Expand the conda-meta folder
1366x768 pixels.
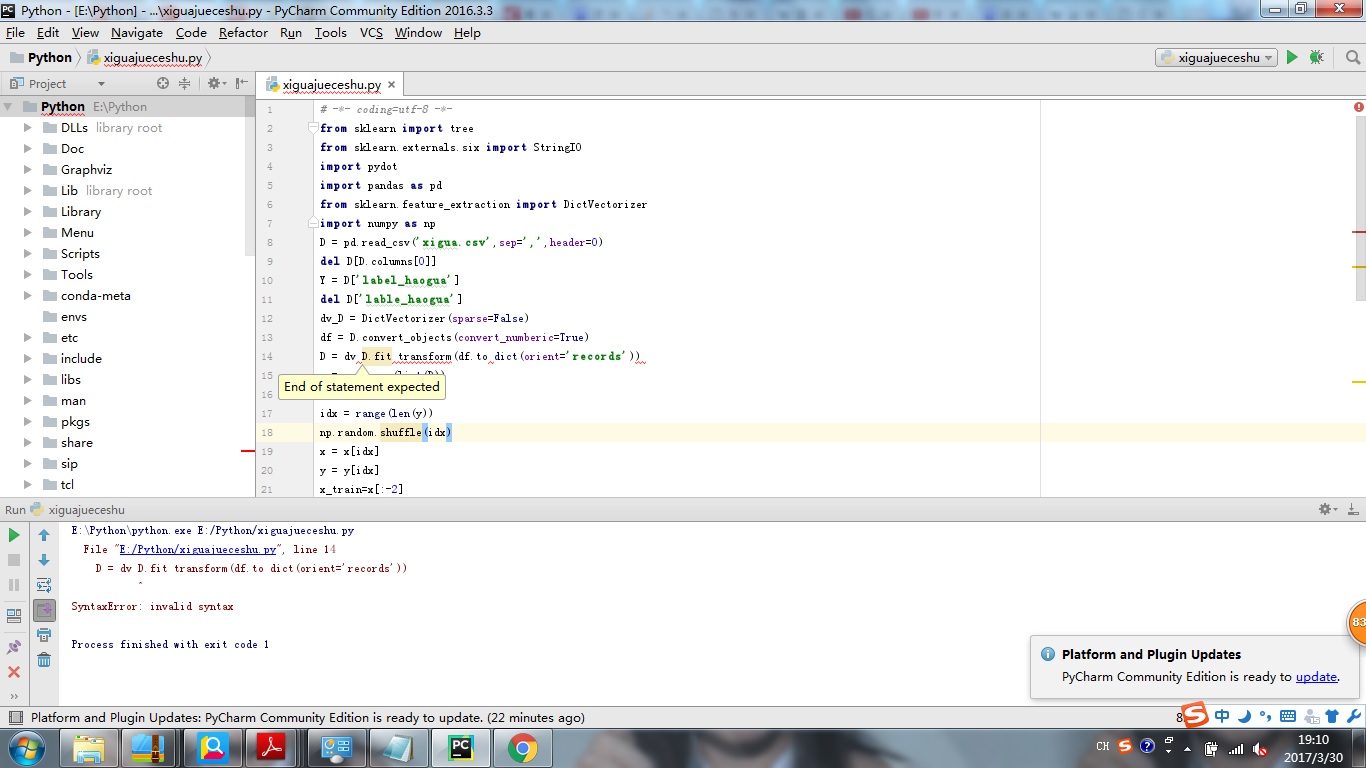click(x=29, y=296)
